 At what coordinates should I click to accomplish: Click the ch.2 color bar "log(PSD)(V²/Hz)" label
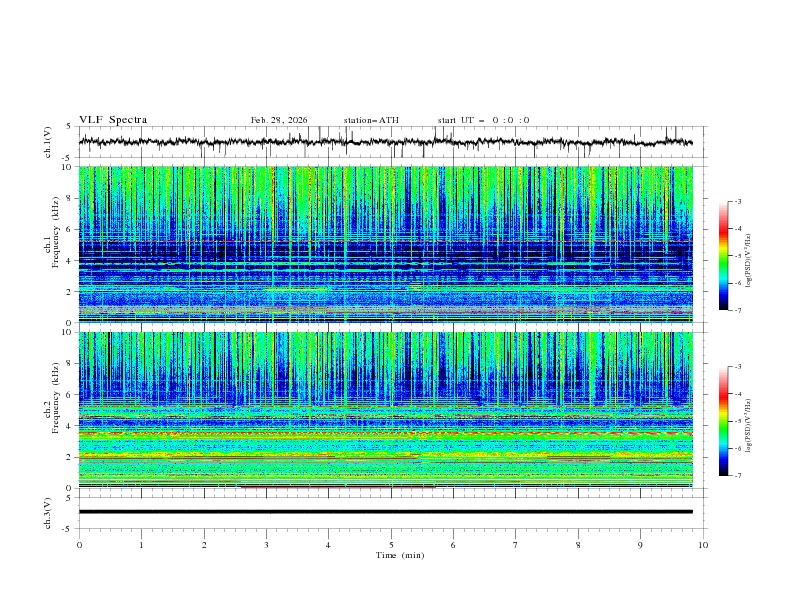pyautogui.click(x=749, y=426)
